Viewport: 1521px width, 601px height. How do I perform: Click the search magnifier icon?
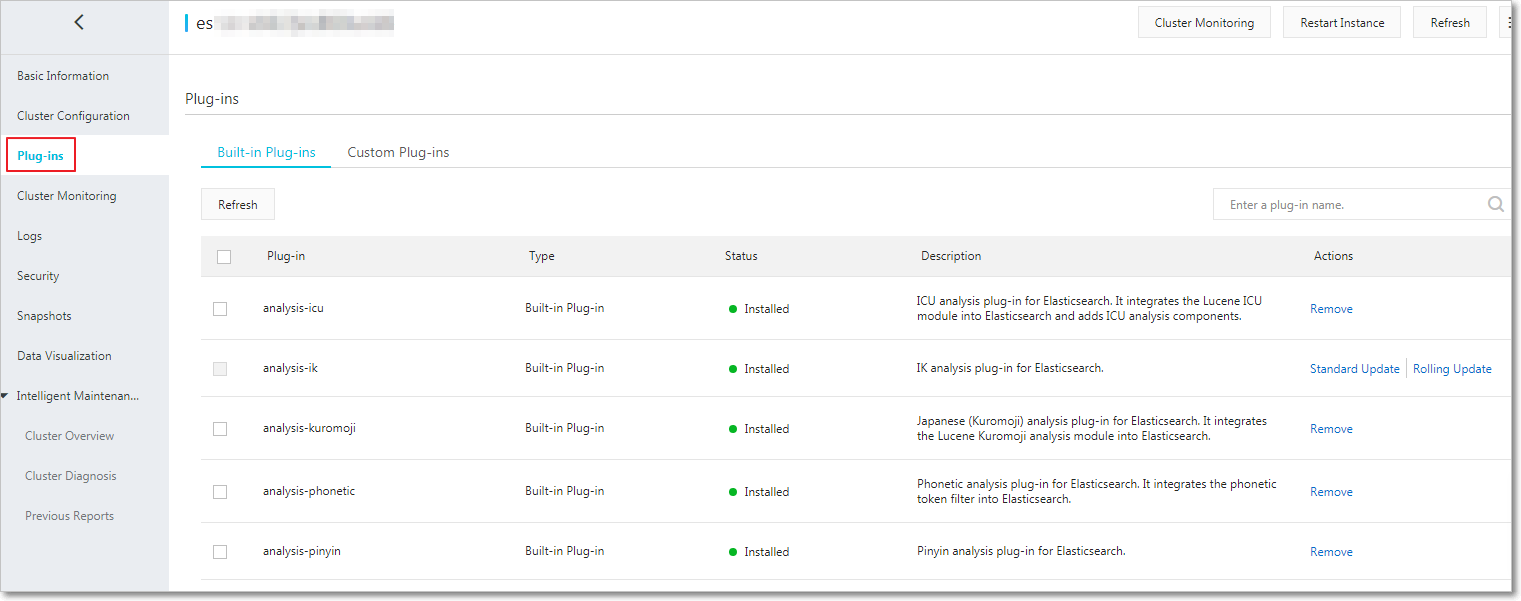1495,204
